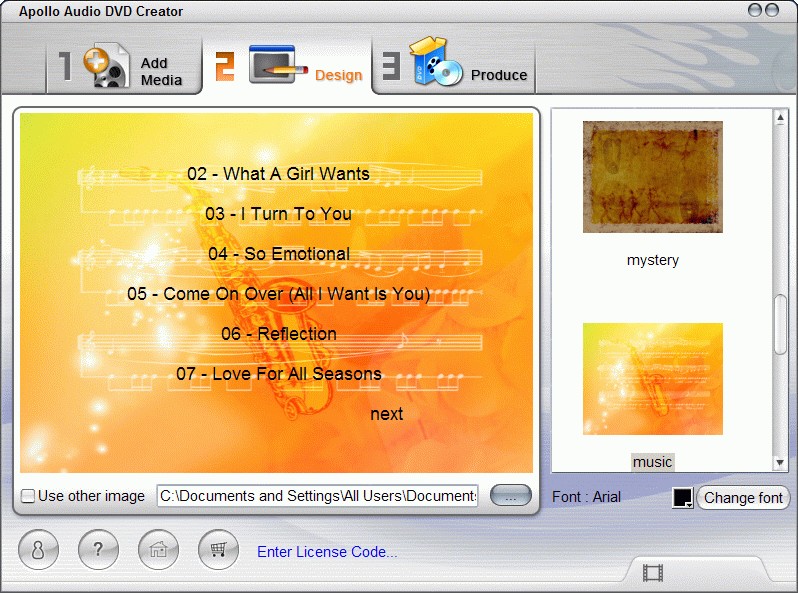Click the film and plus Add Media icon

pos(106,66)
